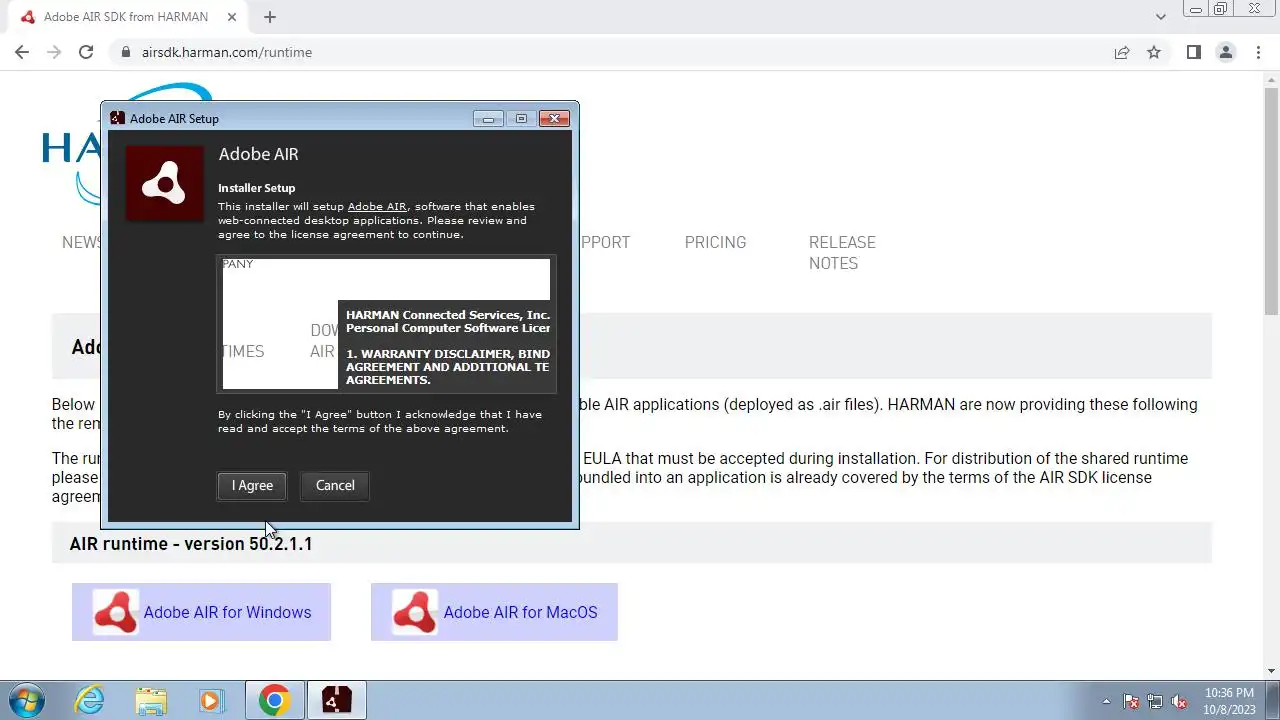Open Action Center flag icon
The image size is (1280, 720).
tap(1131, 701)
